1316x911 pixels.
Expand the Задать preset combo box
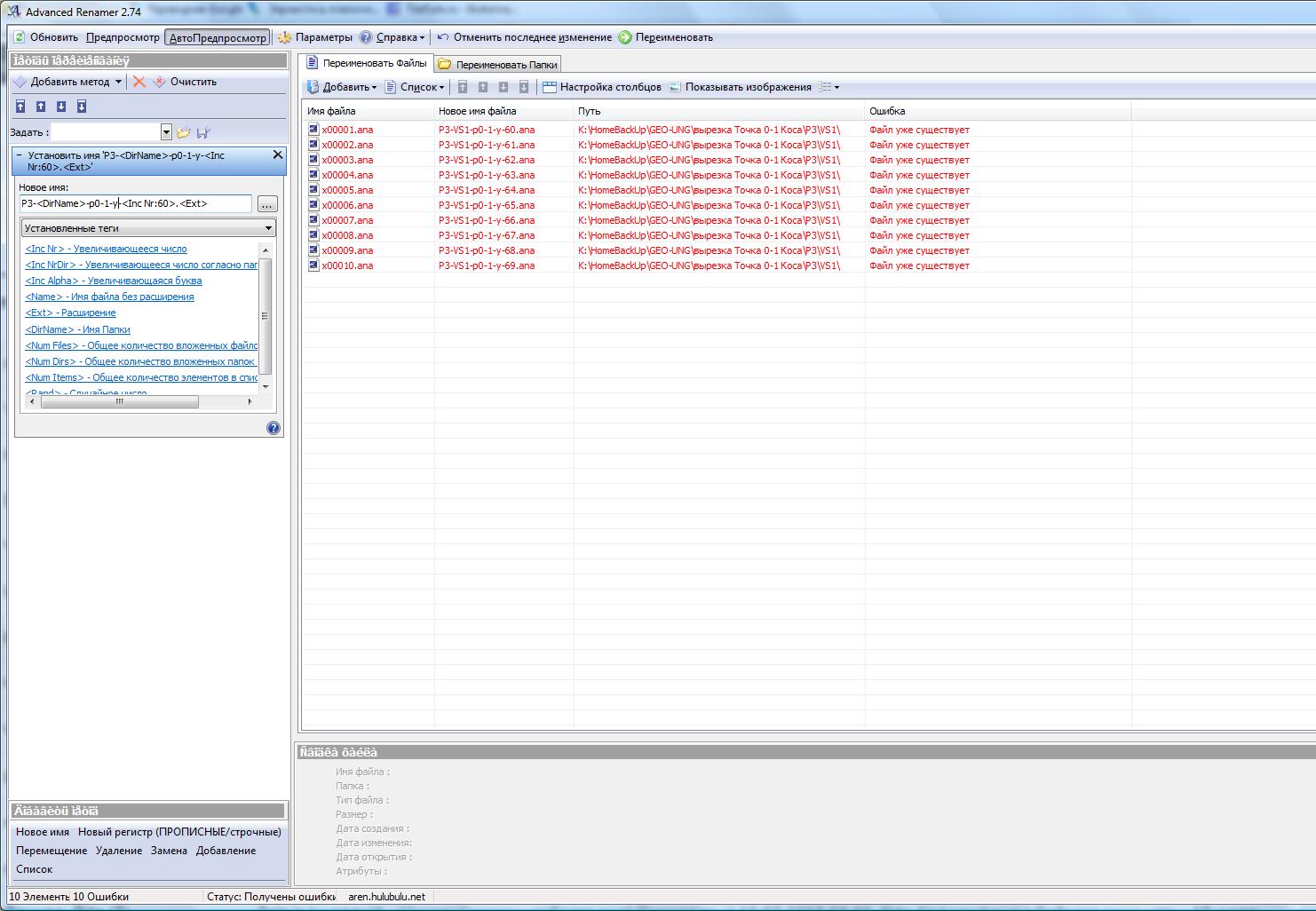point(166,132)
